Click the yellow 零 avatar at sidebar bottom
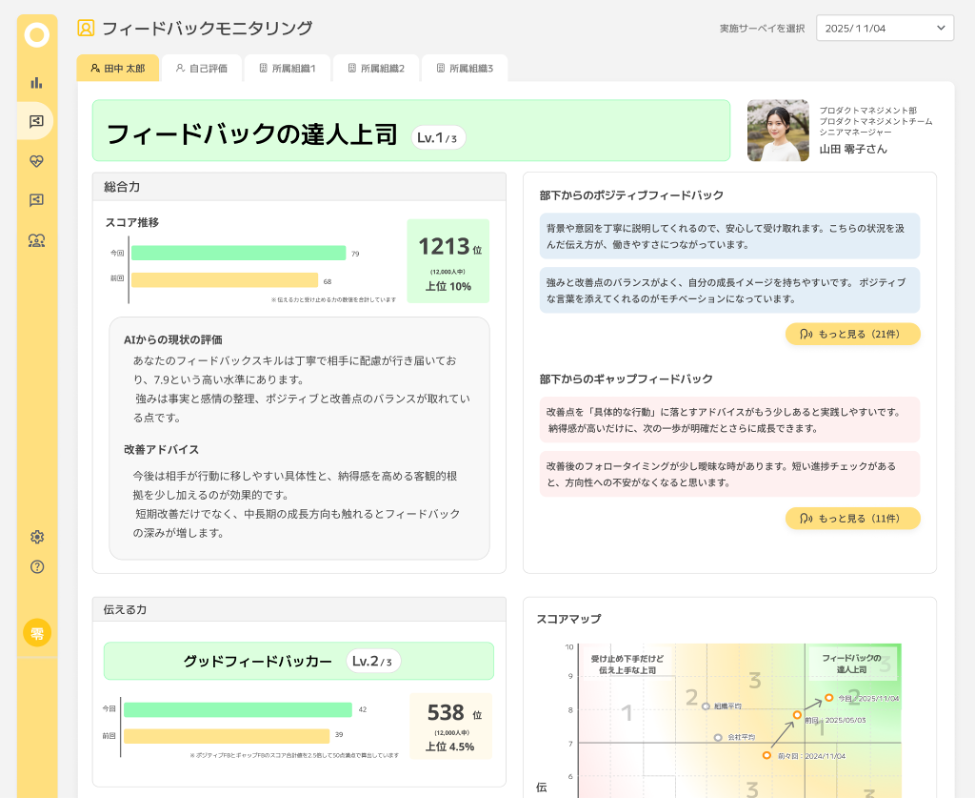This screenshot has width=976, height=798. [x=37, y=632]
